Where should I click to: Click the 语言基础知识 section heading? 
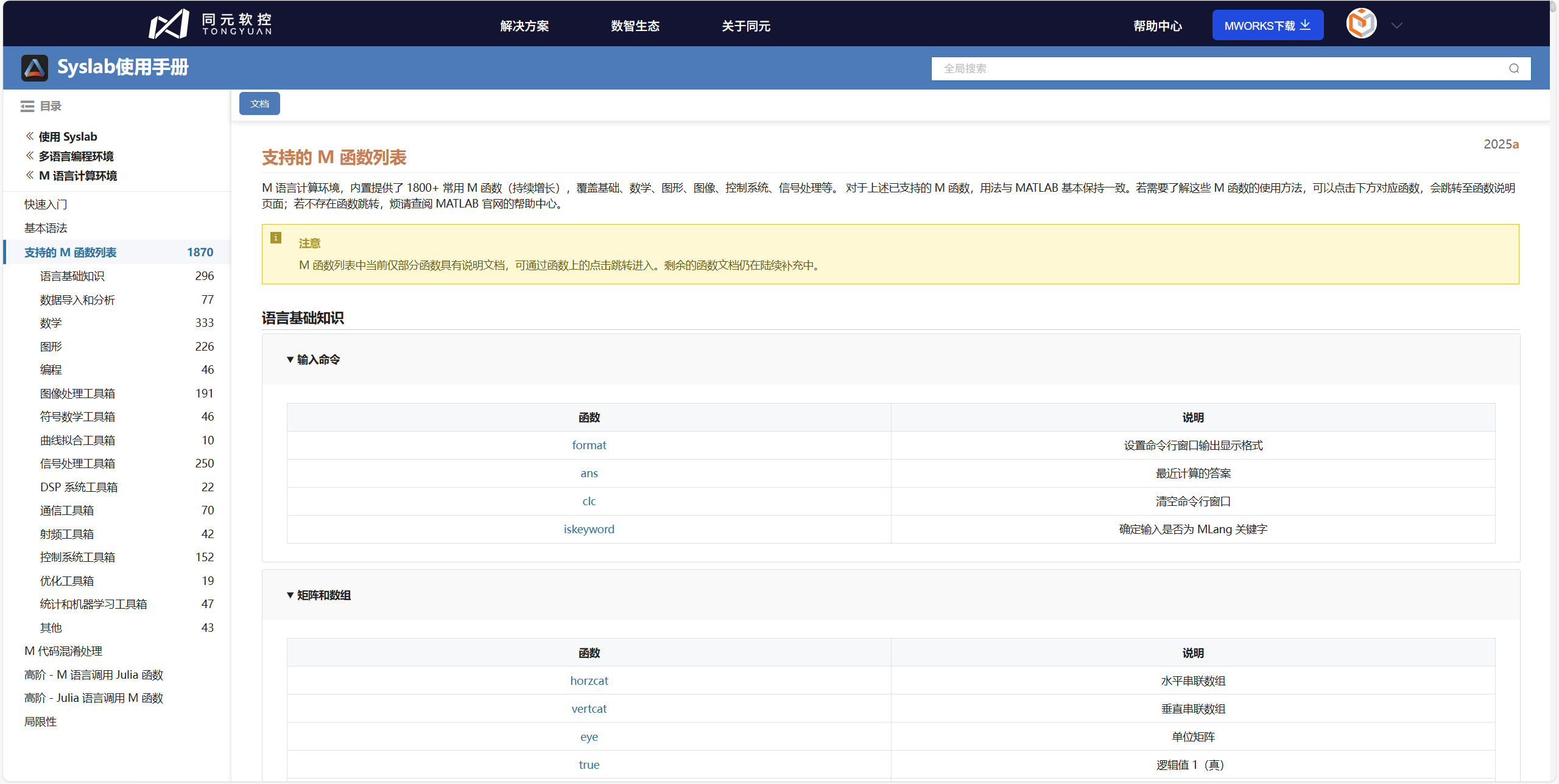pyautogui.click(x=303, y=318)
